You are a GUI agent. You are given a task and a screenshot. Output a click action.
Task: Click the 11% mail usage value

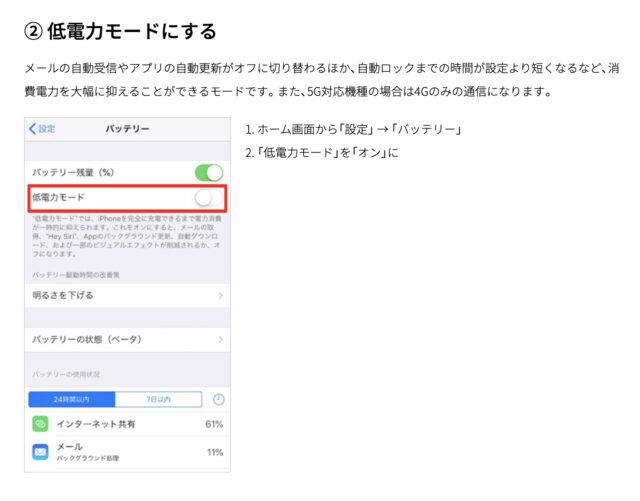click(215, 452)
